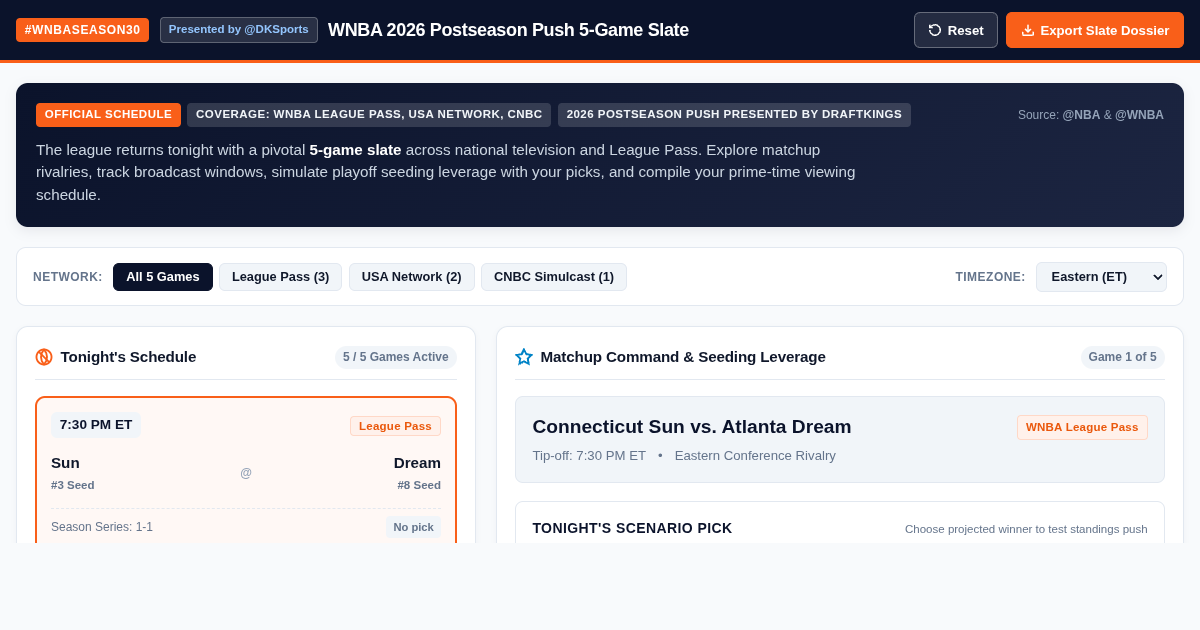Click the page title WNBA 2026 Postseason Push
Viewport: 1200px width, 630px height.
point(508,30)
